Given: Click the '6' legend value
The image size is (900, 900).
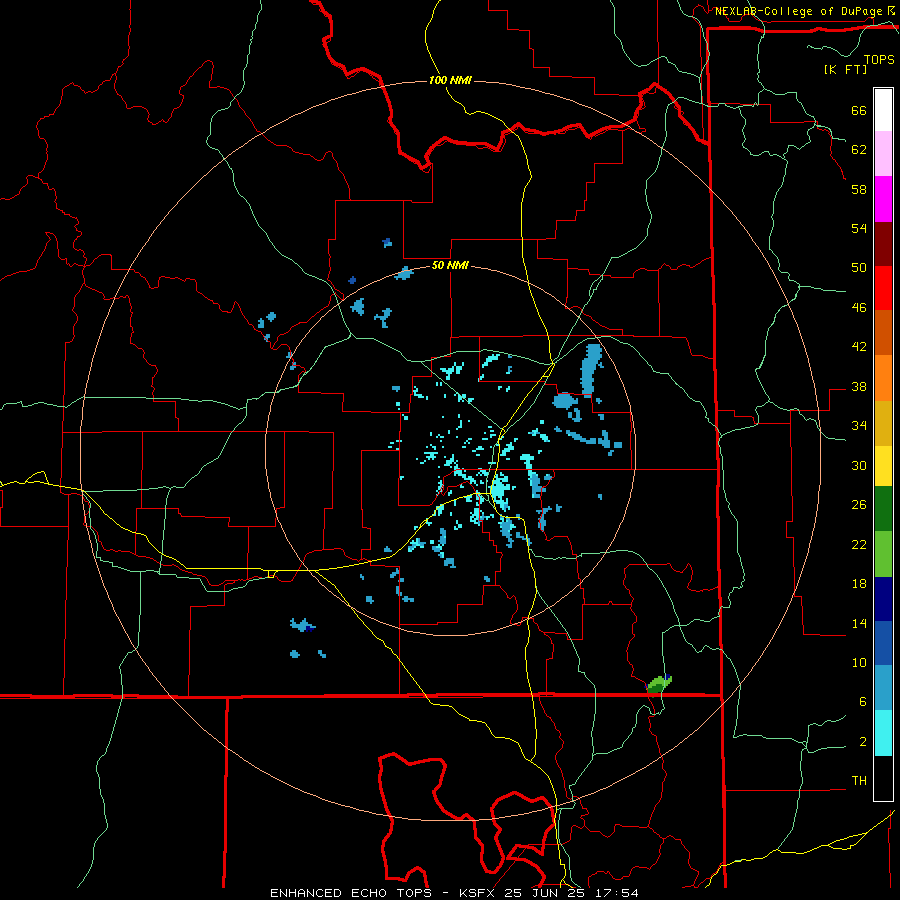Looking at the screenshot, I should coord(863,702).
